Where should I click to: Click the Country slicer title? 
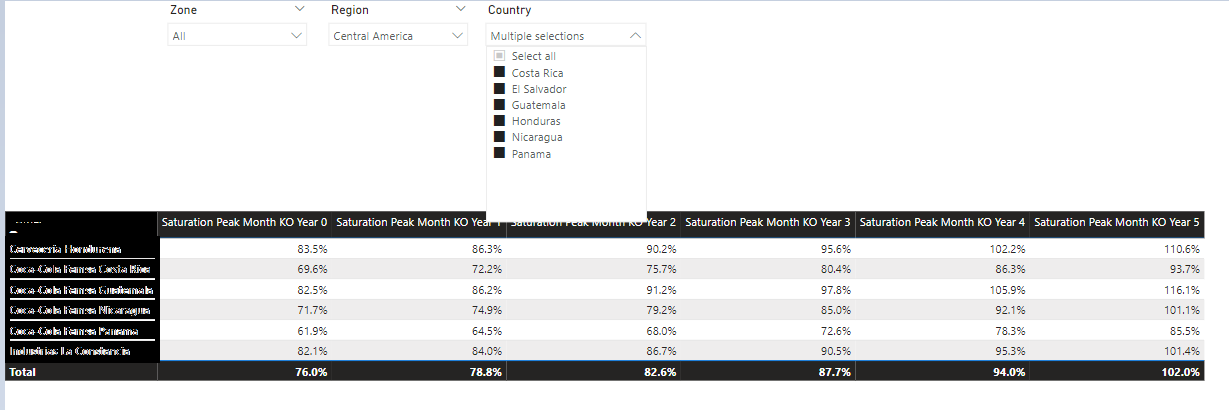click(509, 10)
